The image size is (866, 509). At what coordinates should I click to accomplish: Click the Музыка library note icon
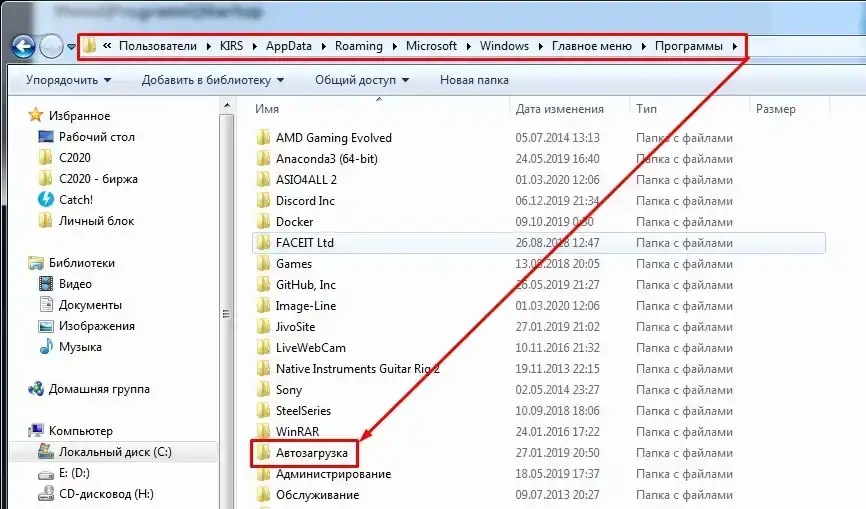coord(45,347)
